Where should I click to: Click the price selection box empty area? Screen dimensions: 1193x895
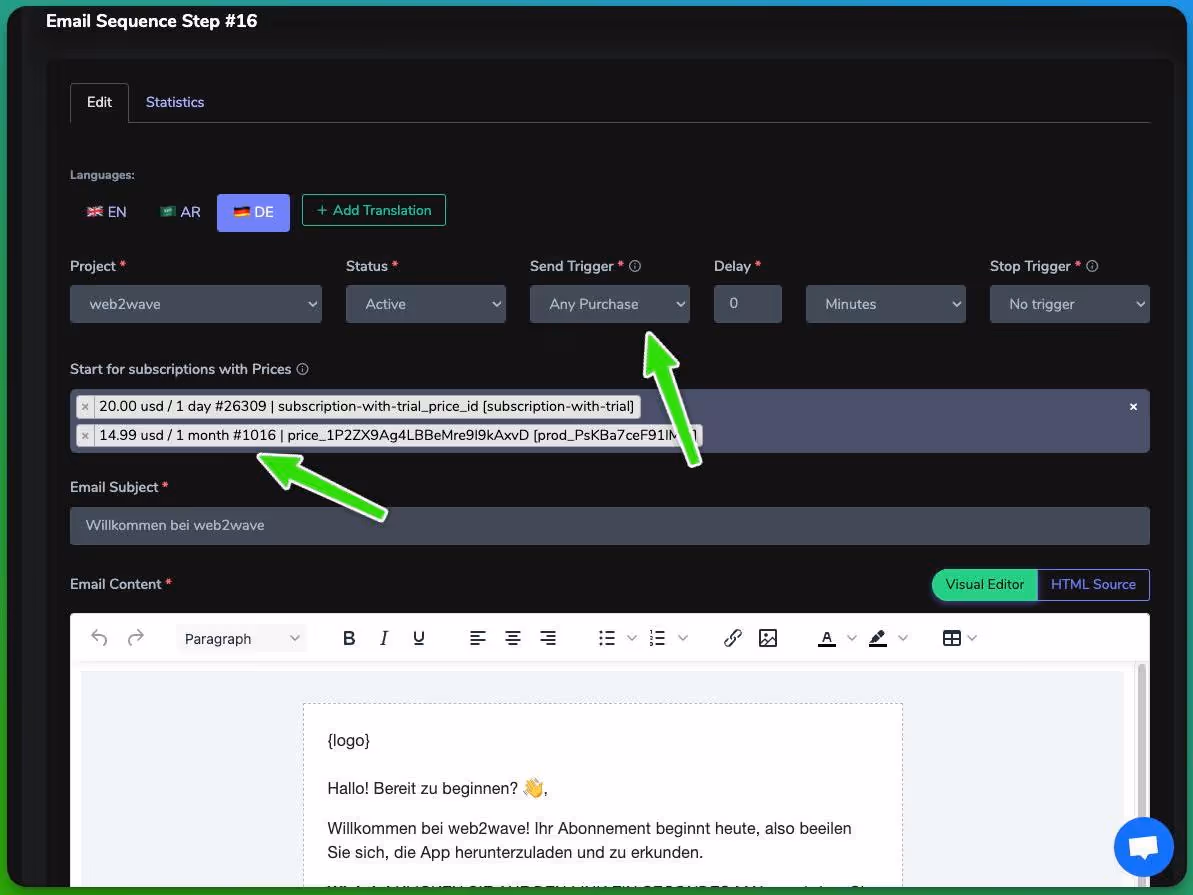pos(913,422)
